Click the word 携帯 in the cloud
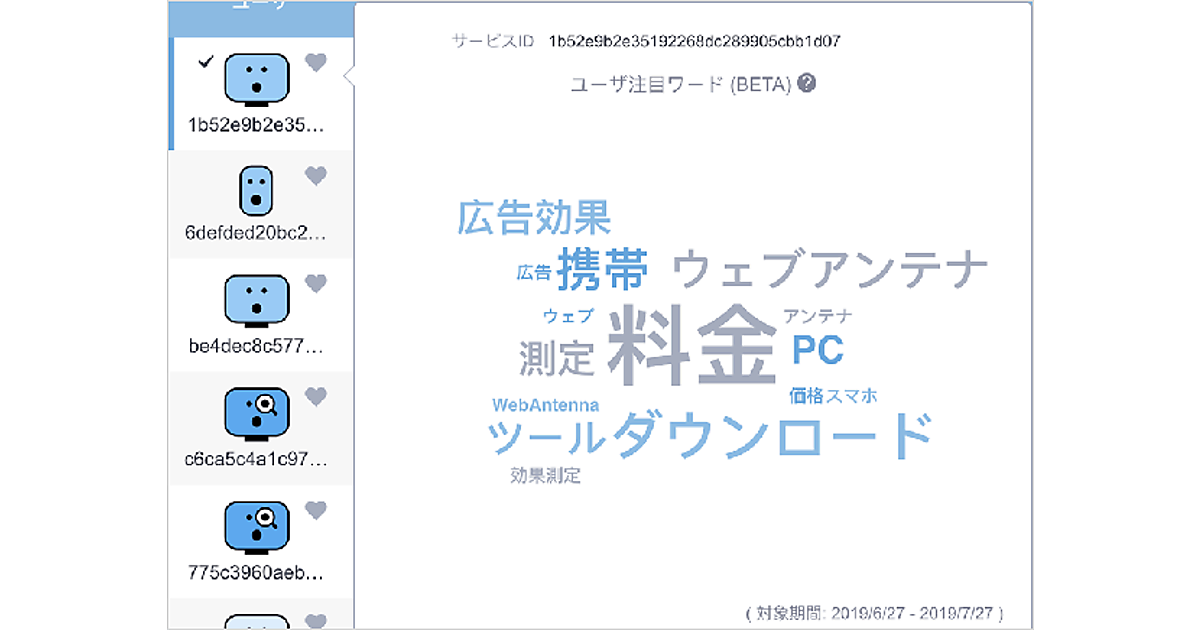This screenshot has height=630, width=1200. [x=603, y=268]
